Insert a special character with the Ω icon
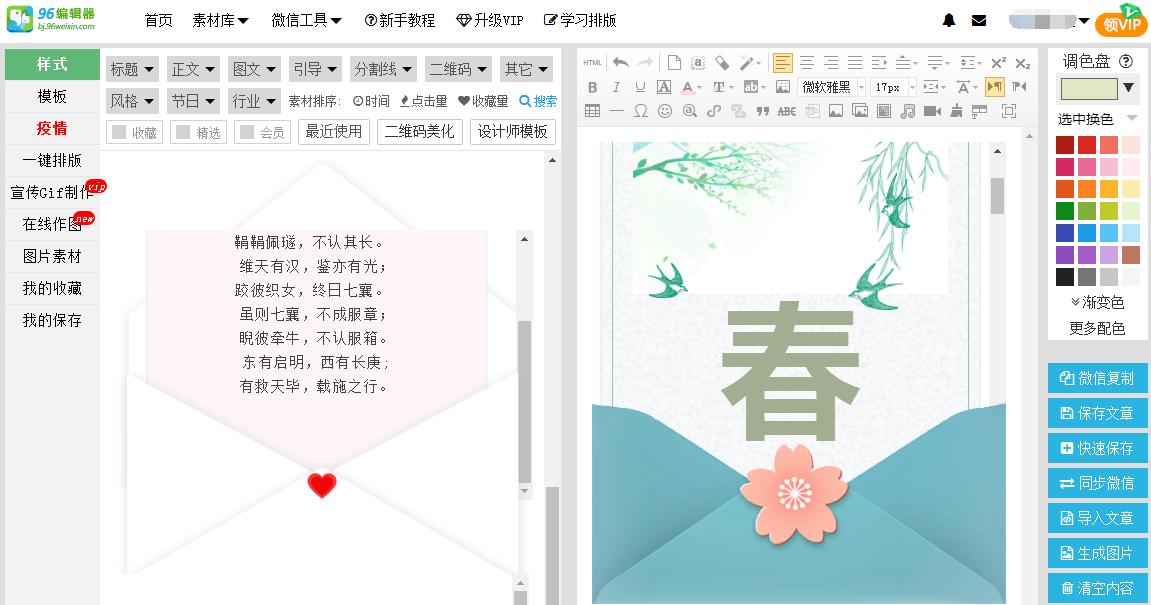This screenshot has height=605, width=1151. [x=641, y=112]
